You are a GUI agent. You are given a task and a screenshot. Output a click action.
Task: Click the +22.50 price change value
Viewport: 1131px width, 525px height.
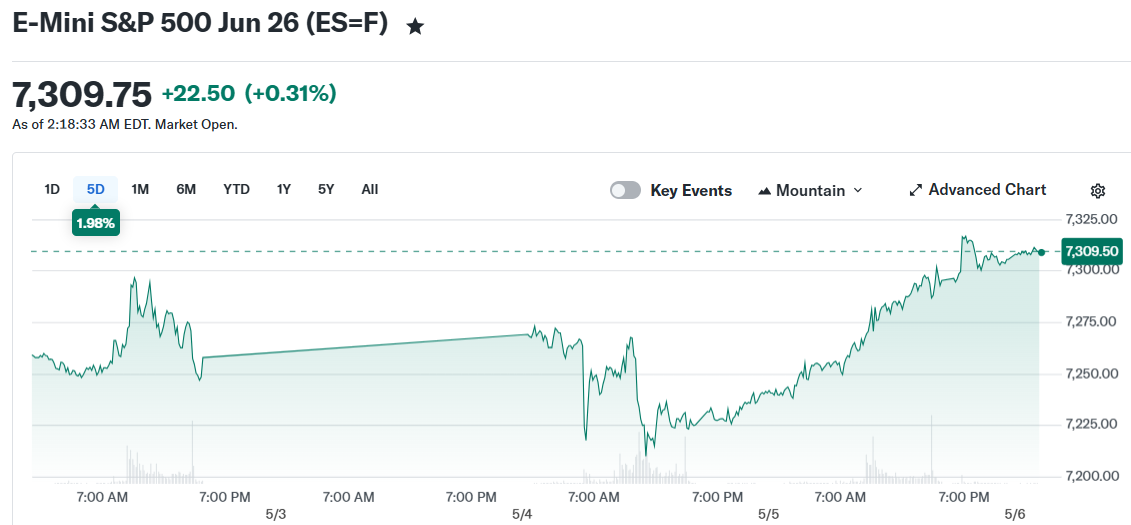point(198,94)
